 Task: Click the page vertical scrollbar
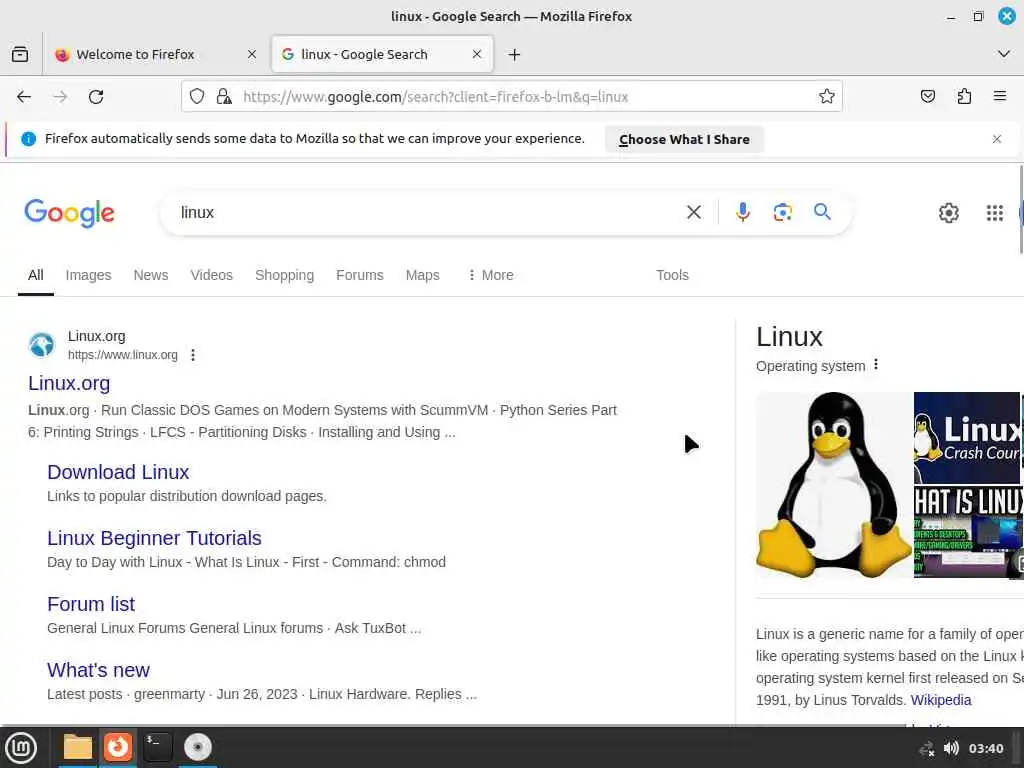coord(1021,209)
